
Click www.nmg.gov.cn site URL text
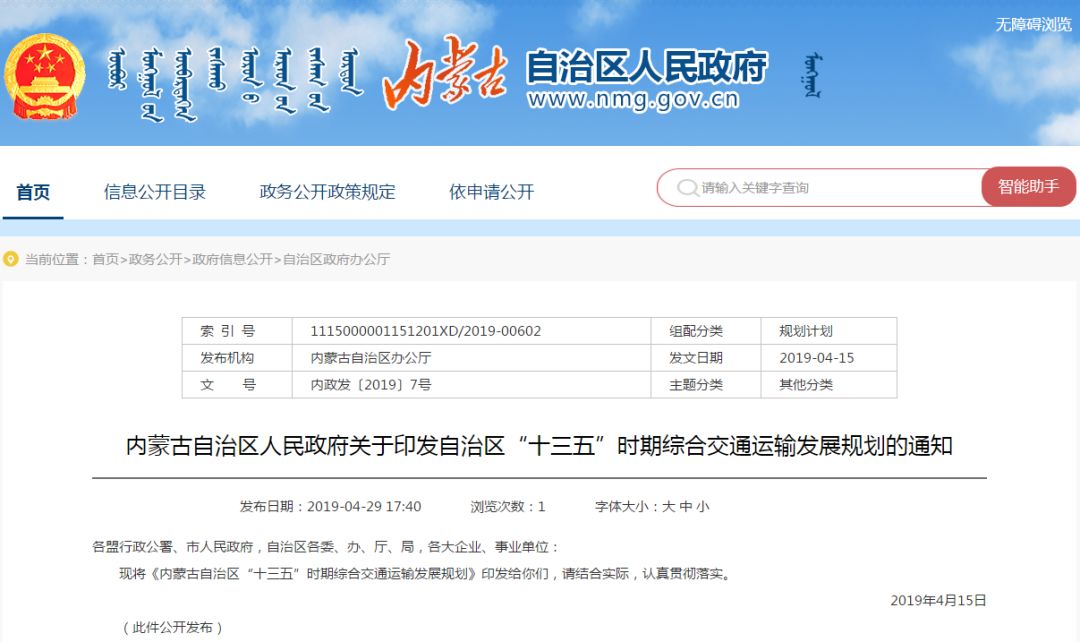[x=633, y=100]
